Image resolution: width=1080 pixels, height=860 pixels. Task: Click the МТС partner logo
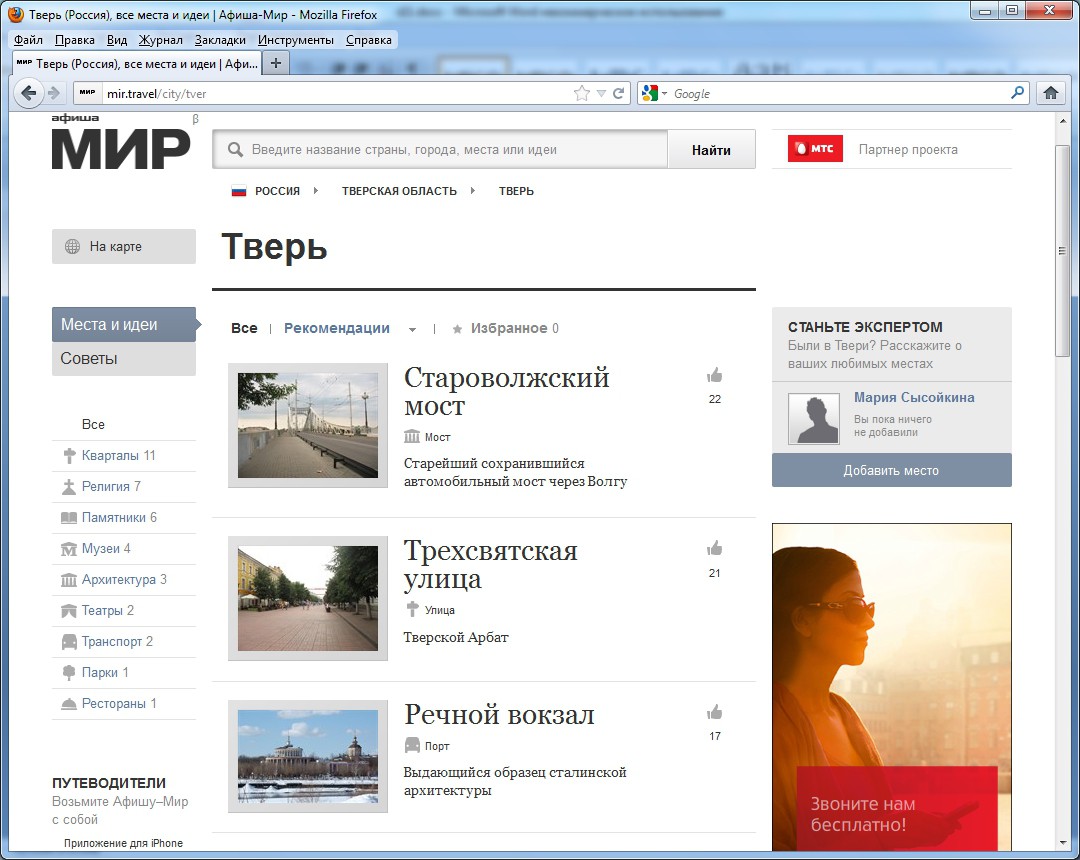(815, 149)
